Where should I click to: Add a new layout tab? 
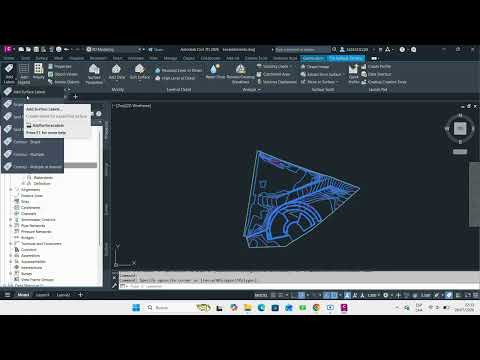pyautogui.click(x=80, y=295)
